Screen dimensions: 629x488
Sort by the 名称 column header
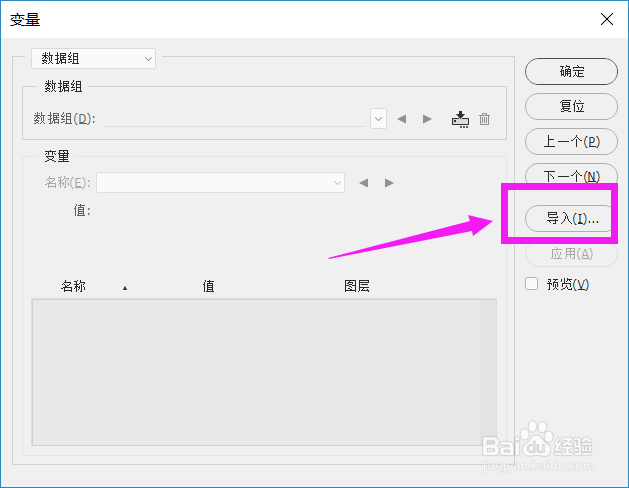73,286
